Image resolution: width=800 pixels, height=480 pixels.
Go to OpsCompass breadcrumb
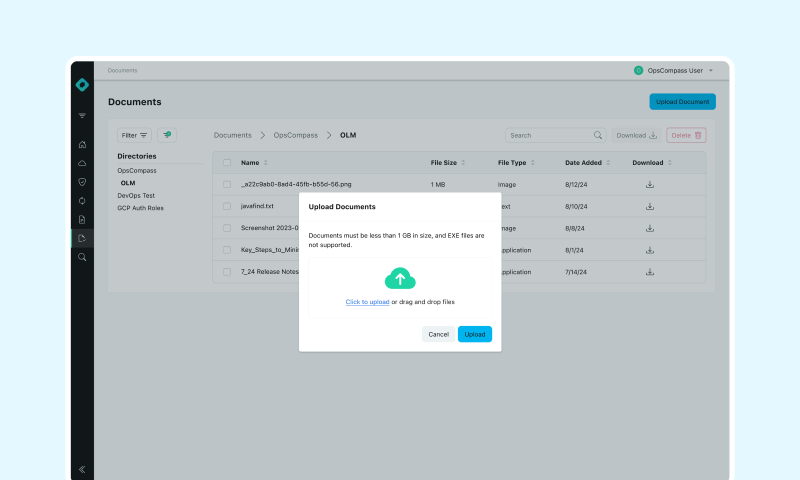tap(295, 135)
